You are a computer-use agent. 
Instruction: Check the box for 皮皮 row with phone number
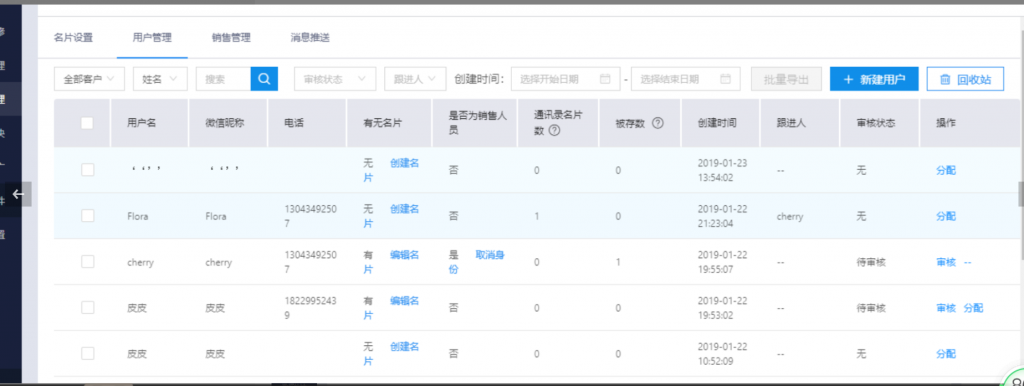(x=88, y=308)
